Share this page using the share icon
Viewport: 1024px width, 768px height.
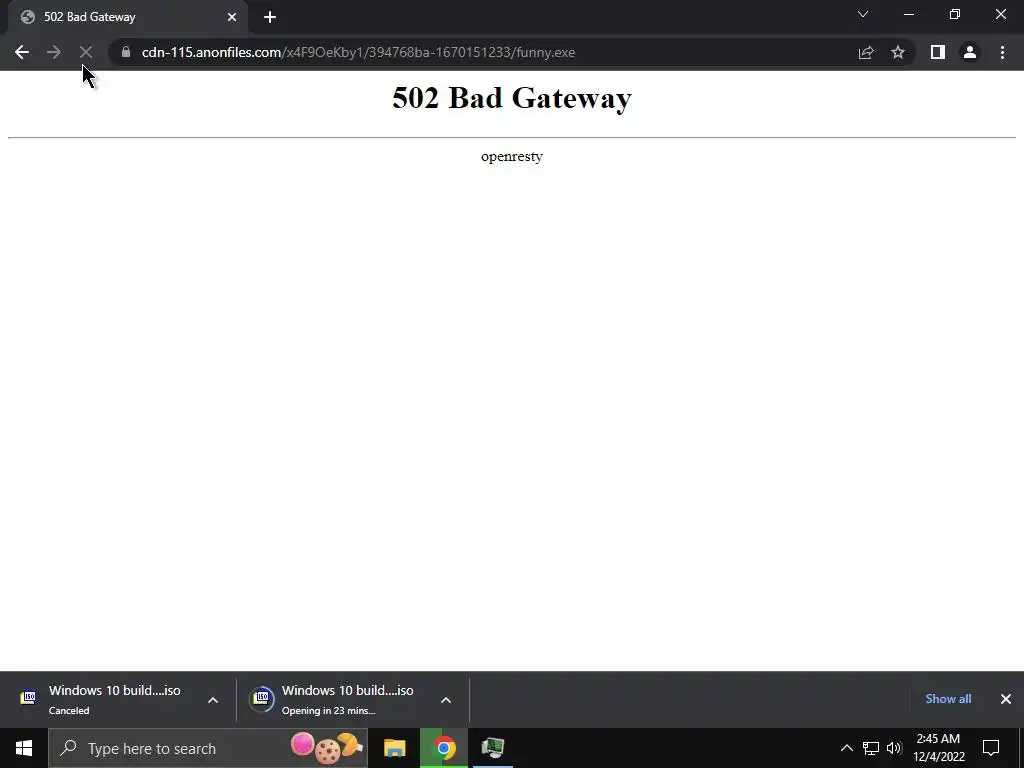[866, 52]
